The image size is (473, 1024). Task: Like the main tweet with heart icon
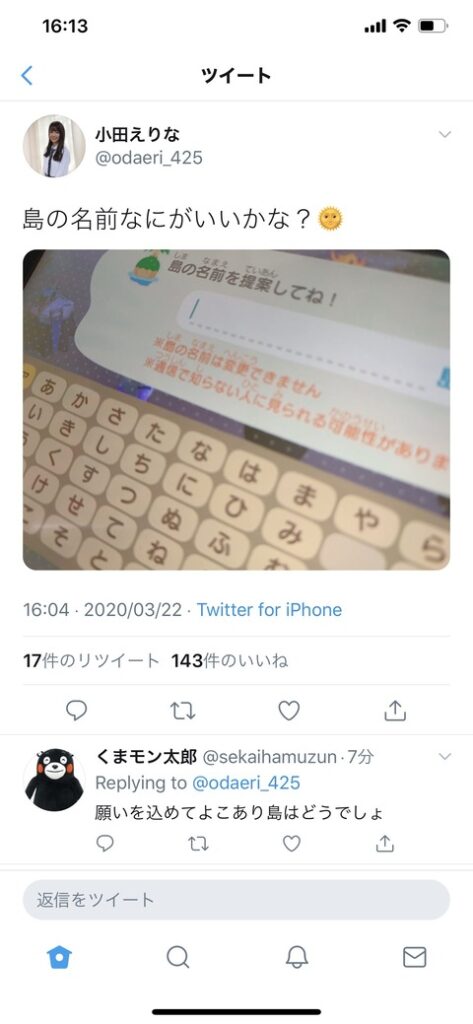[x=289, y=710]
